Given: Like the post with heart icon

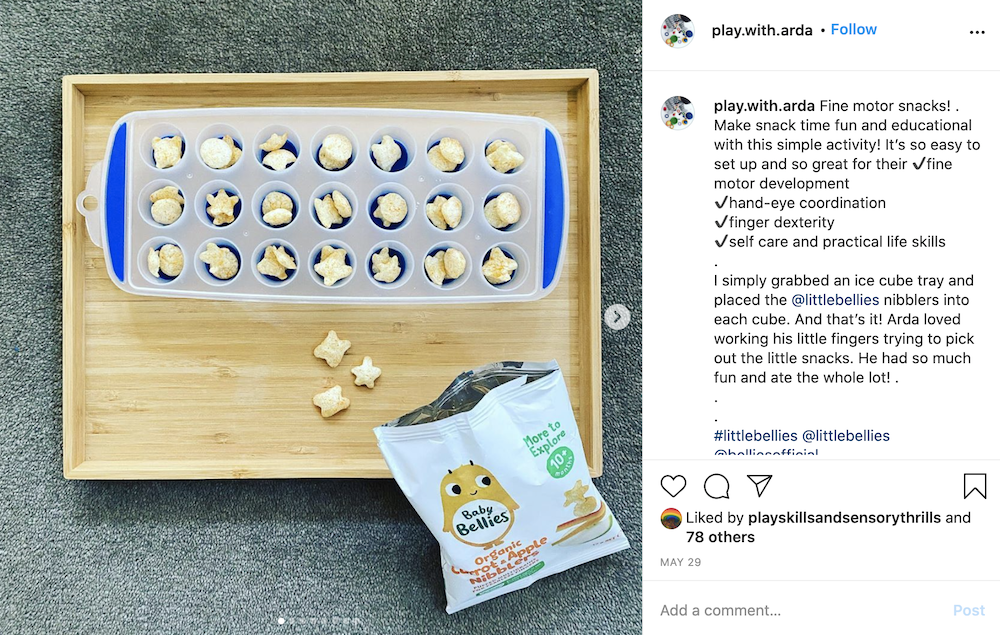Looking at the screenshot, I should pyautogui.click(x=673, y=486).
